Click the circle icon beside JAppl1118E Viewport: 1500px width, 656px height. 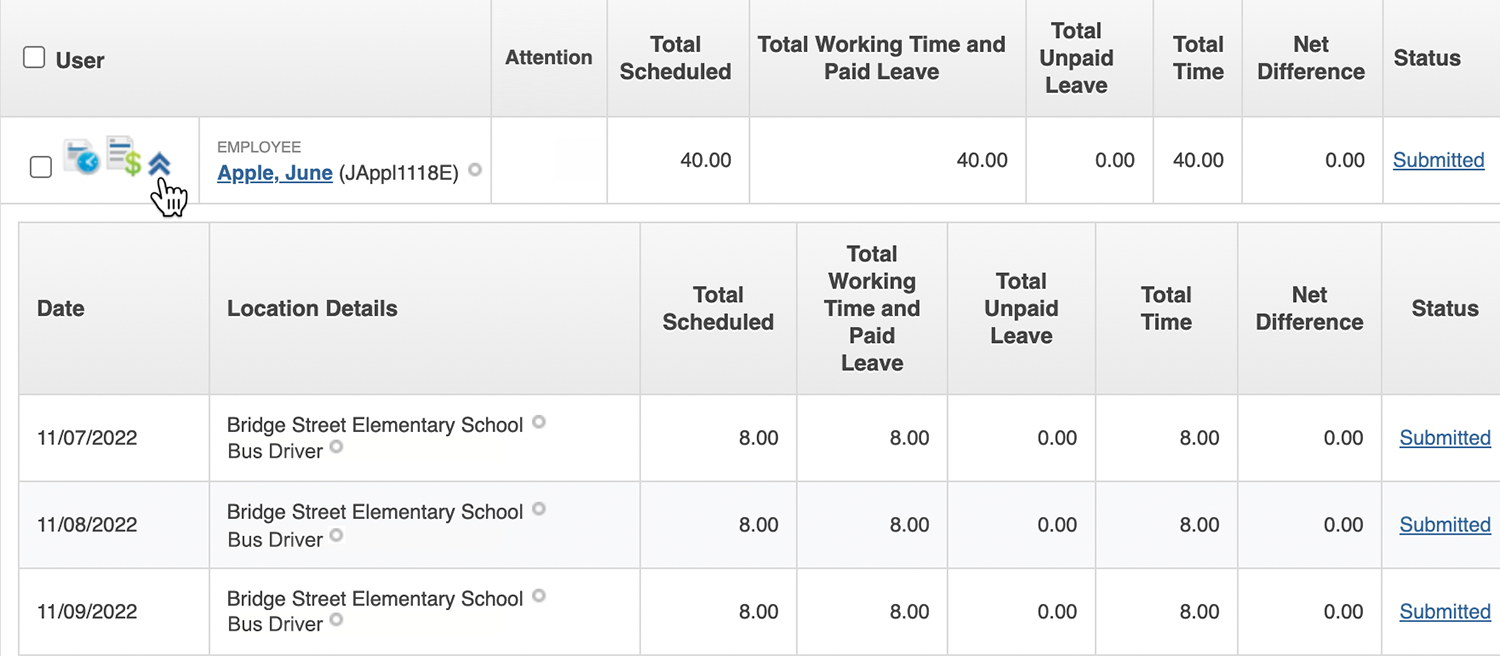(x=475, y=170)
